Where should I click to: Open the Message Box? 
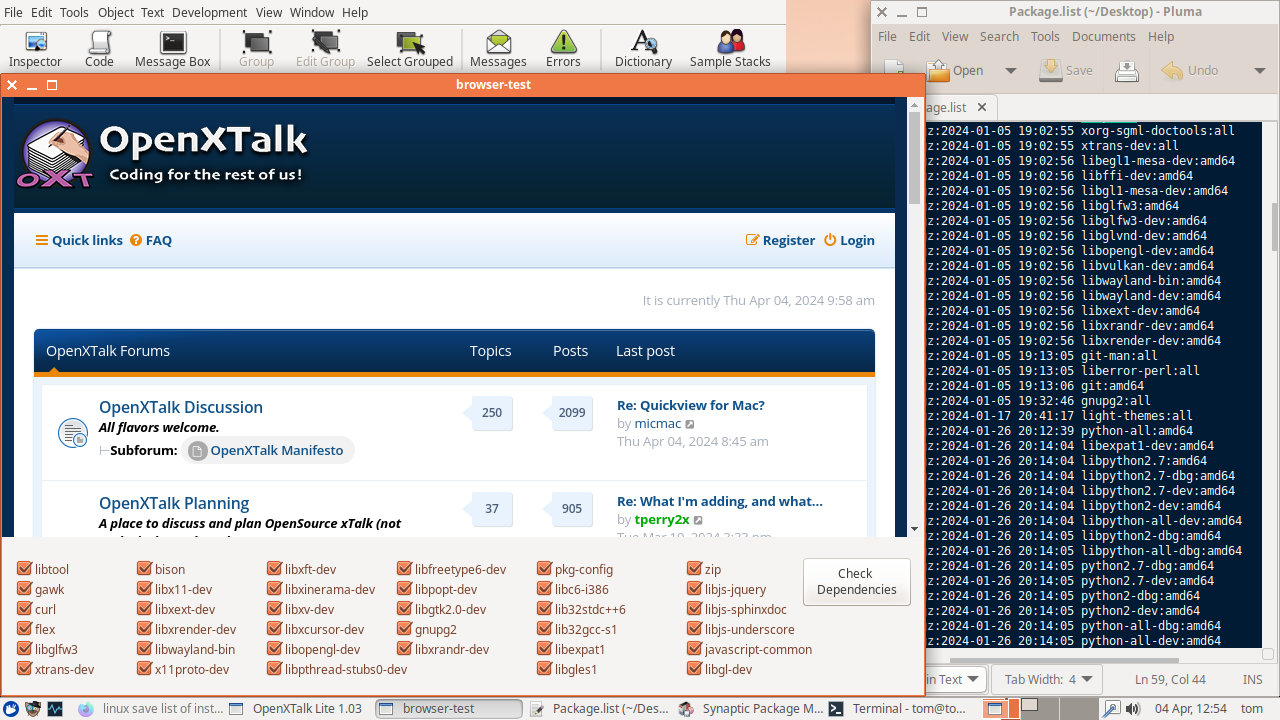pos(173,49)
